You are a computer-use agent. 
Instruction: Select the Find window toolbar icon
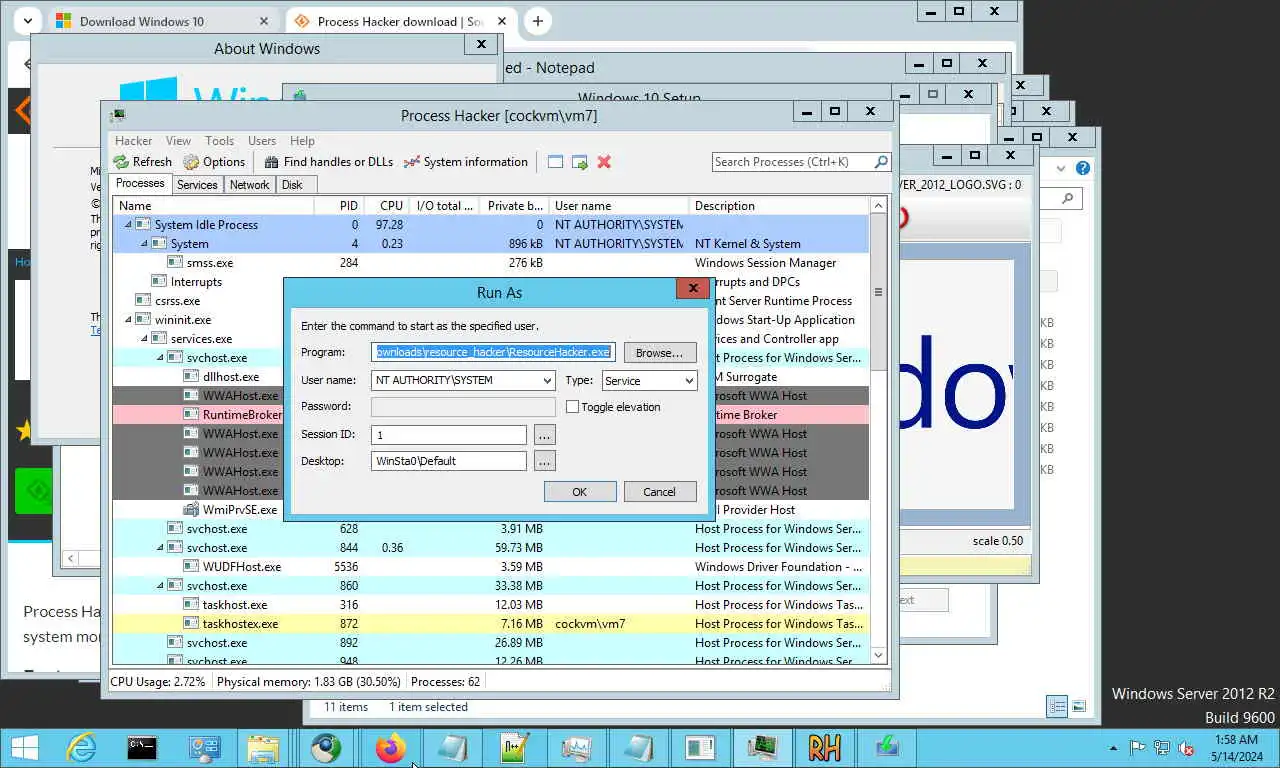555,162
